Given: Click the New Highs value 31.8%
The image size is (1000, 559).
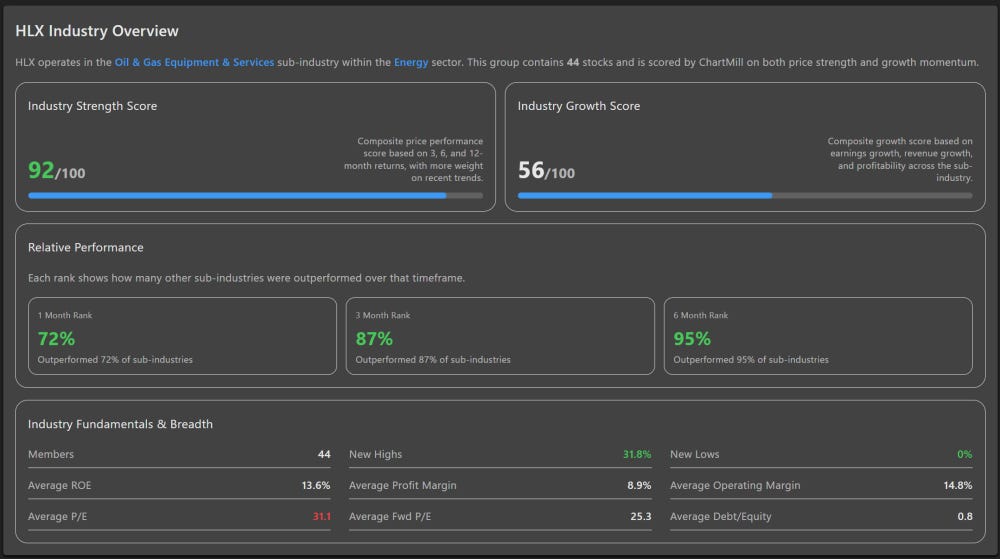Looking at the screenshot, I should pos(637,454).
